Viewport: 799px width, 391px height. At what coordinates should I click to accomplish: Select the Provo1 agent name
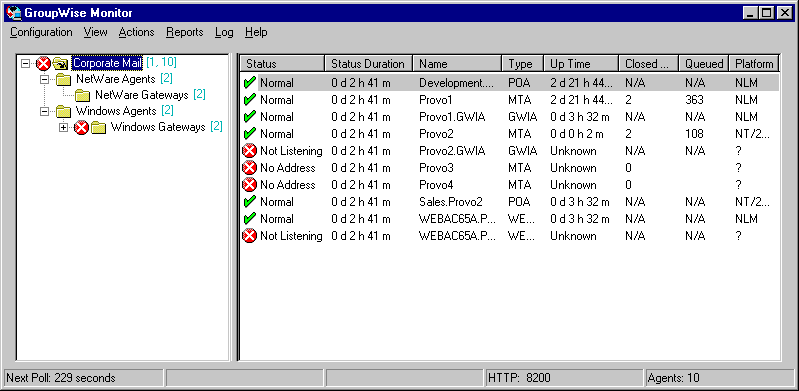pyautogui.click(x=436, y=100)
